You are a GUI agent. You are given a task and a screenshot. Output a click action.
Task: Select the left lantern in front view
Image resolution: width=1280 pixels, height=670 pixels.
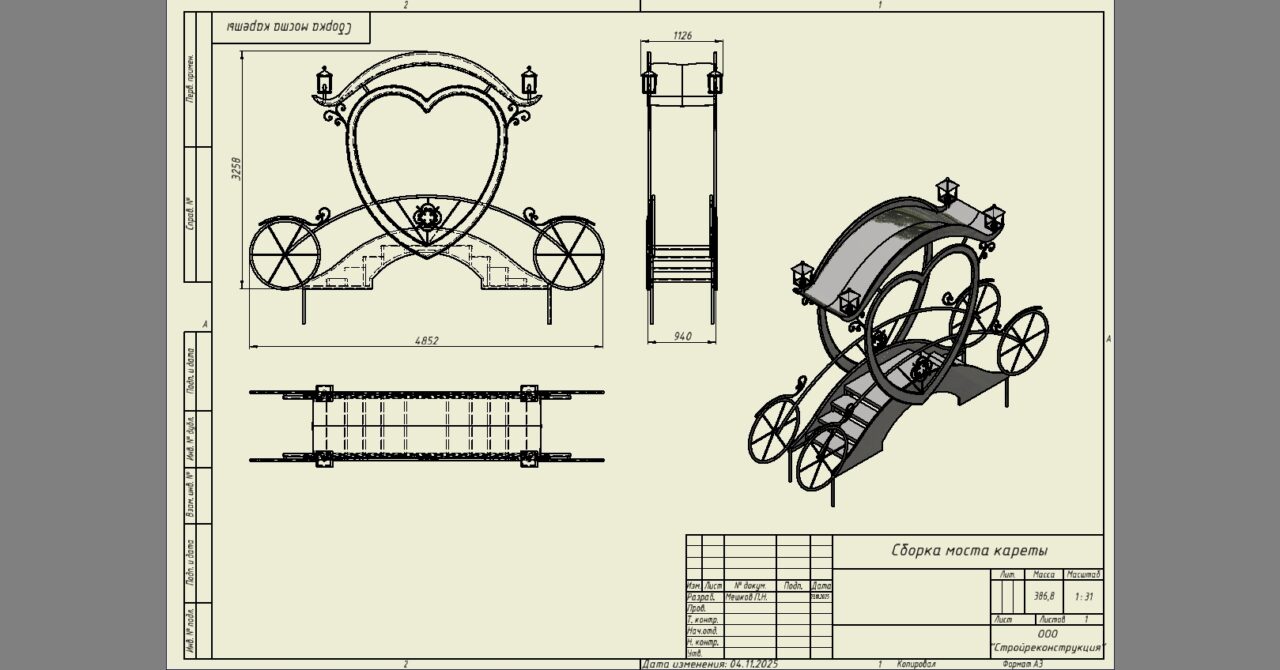pos(324,81)
